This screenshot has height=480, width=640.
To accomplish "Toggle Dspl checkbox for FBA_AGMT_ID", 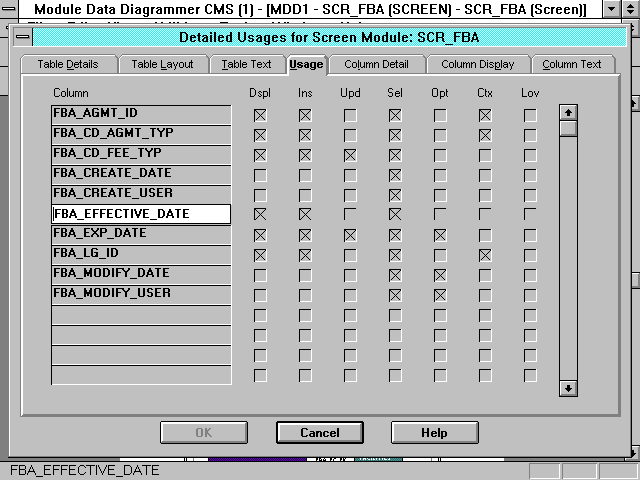I will 260,115.
